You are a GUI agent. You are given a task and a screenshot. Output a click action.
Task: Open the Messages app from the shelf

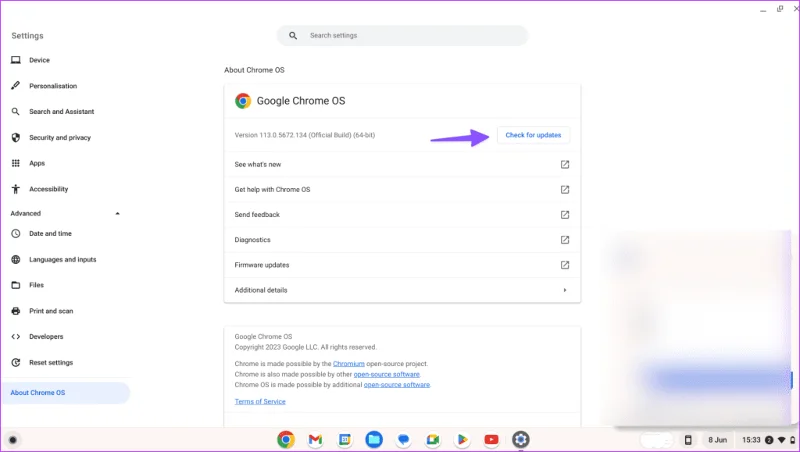[x=404, y=439]
